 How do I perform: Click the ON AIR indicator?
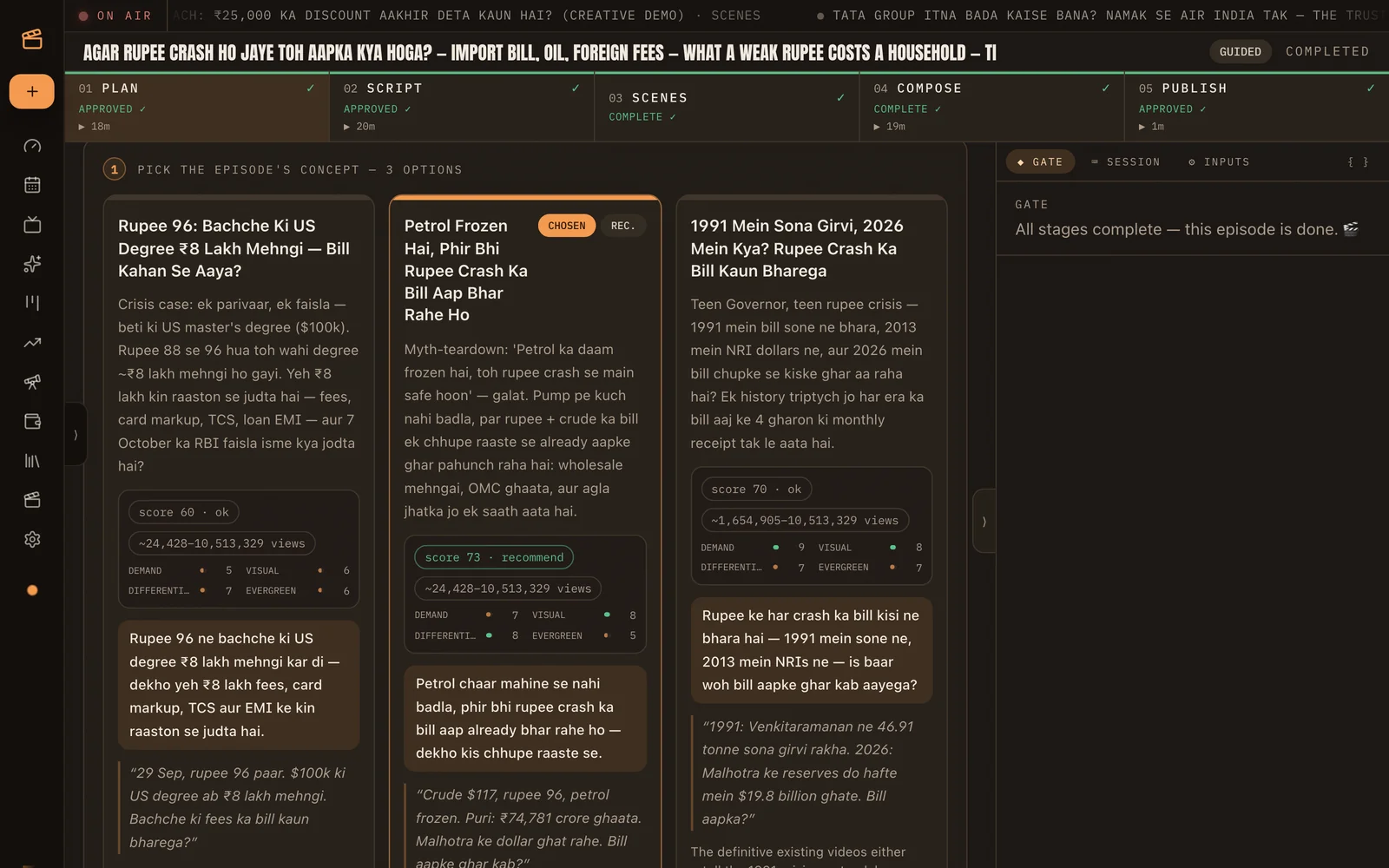pyautogui.click(x=115, y=16)
